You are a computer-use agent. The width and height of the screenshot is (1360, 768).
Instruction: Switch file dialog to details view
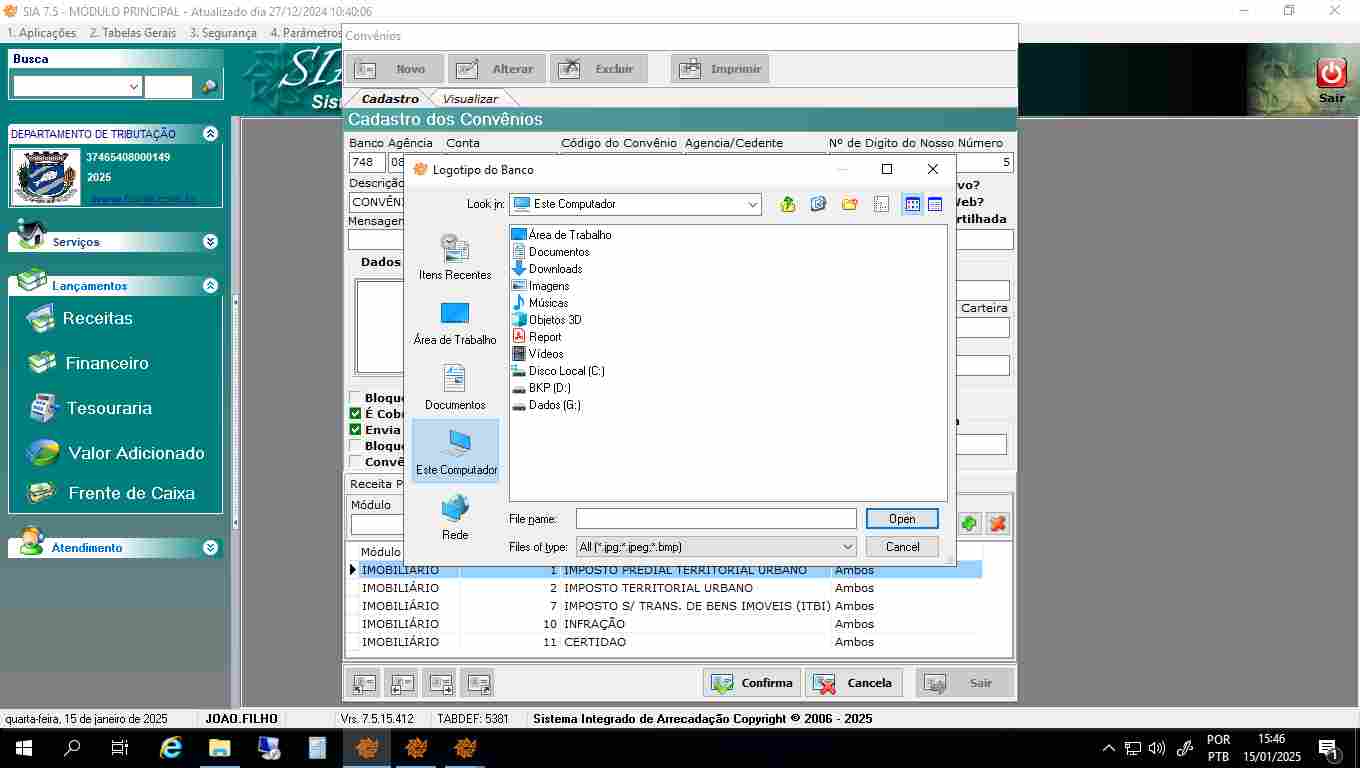pos(935,204)
